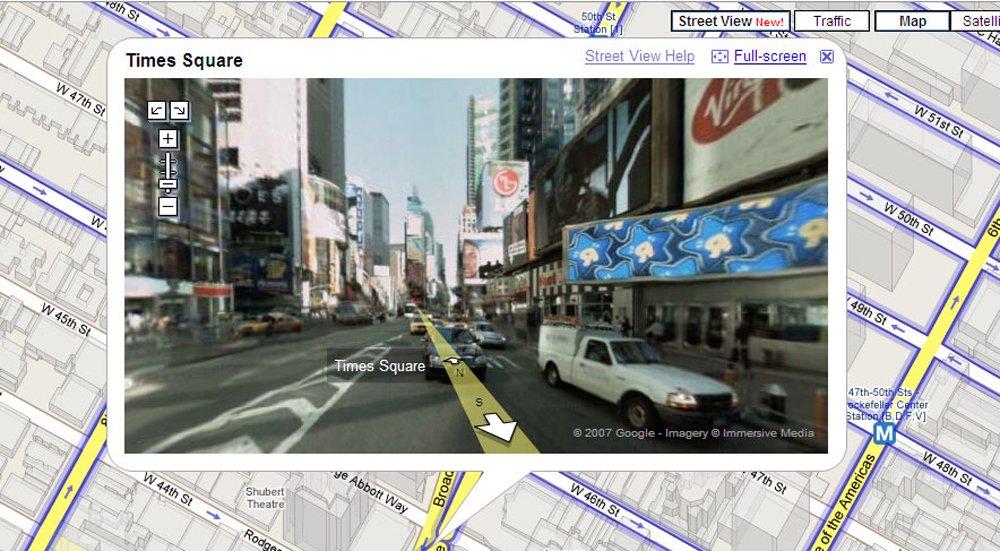Toggle the Street View map mode
Viewport: 1000px width, 551px height.
[730, 21]
